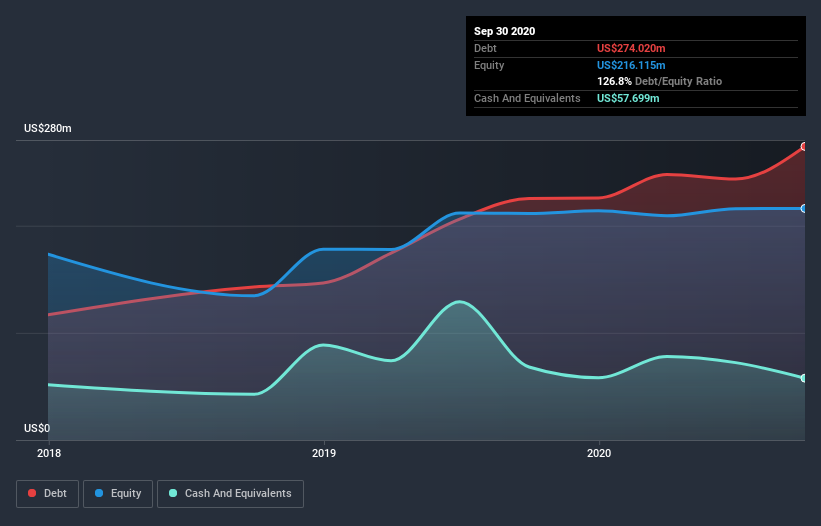Click the US$57.699m cash value

[x=628, y=98]
